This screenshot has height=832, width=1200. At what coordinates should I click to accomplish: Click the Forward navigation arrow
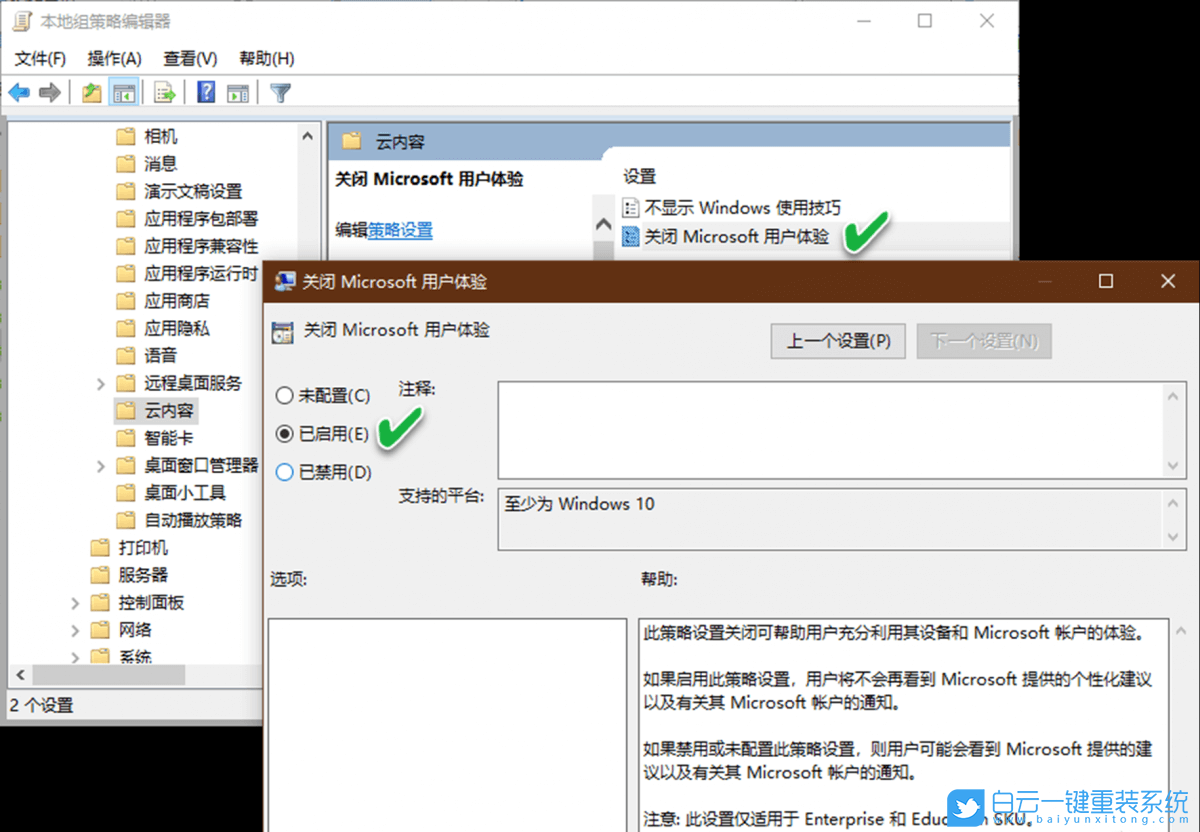[x=50, y=92]
